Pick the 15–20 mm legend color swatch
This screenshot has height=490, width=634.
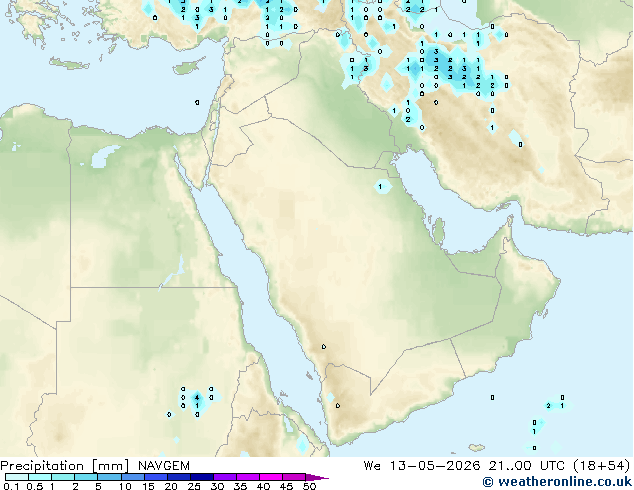[155, 477]
